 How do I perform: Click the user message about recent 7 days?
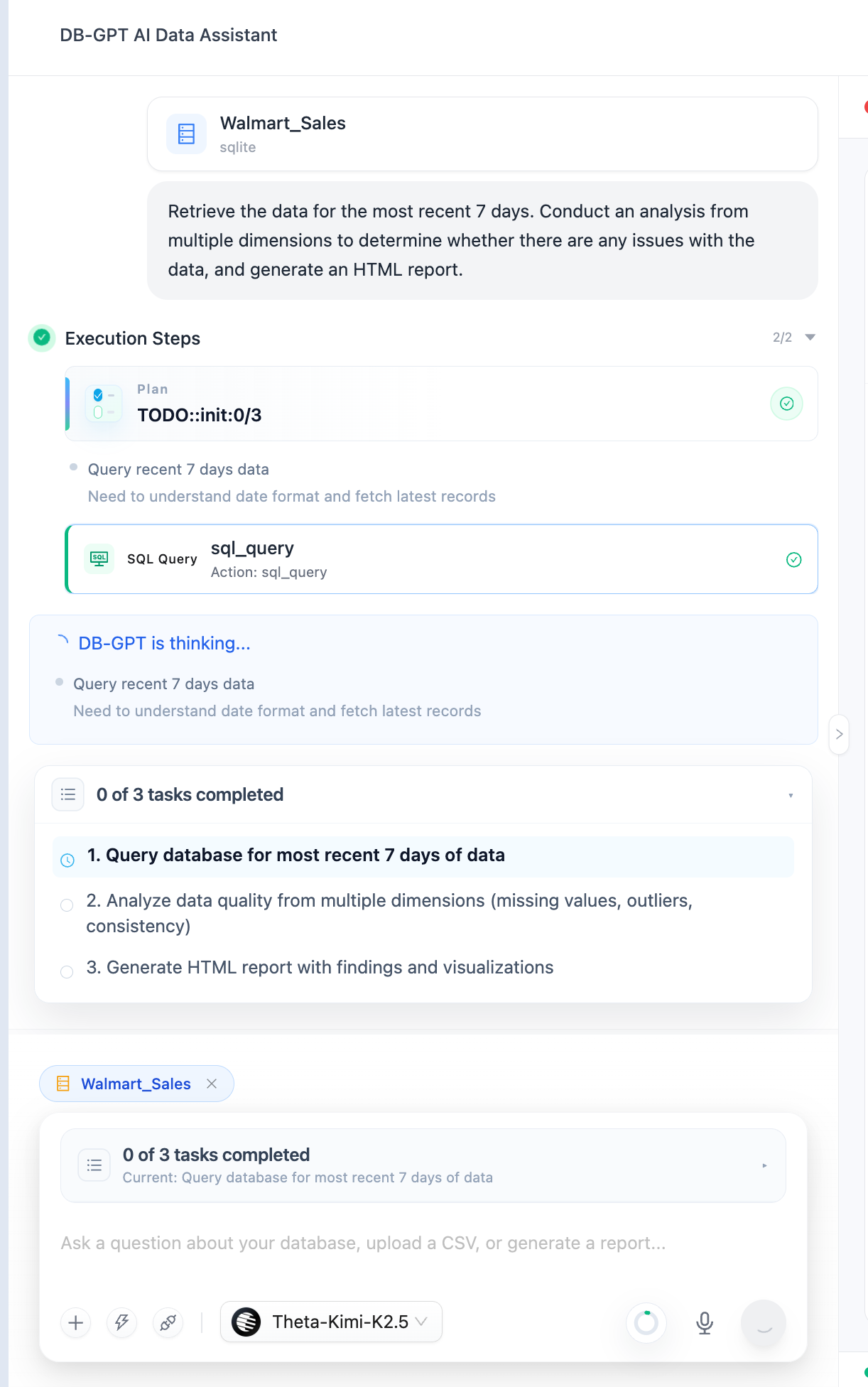pyautogui.click(x=482, y=240)
